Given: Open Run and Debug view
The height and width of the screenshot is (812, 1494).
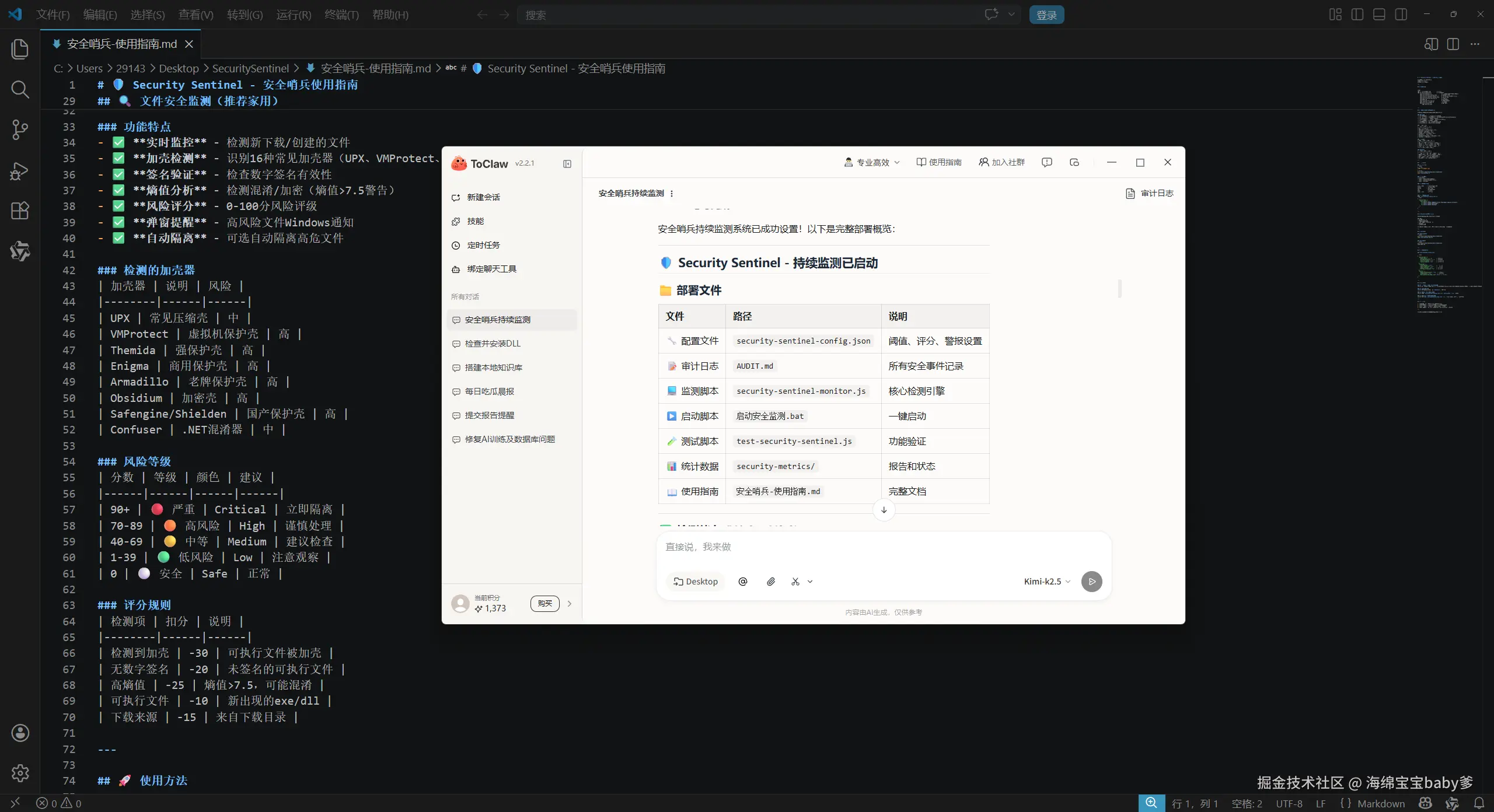Looking at the screenshot, I should pos(20,170).
